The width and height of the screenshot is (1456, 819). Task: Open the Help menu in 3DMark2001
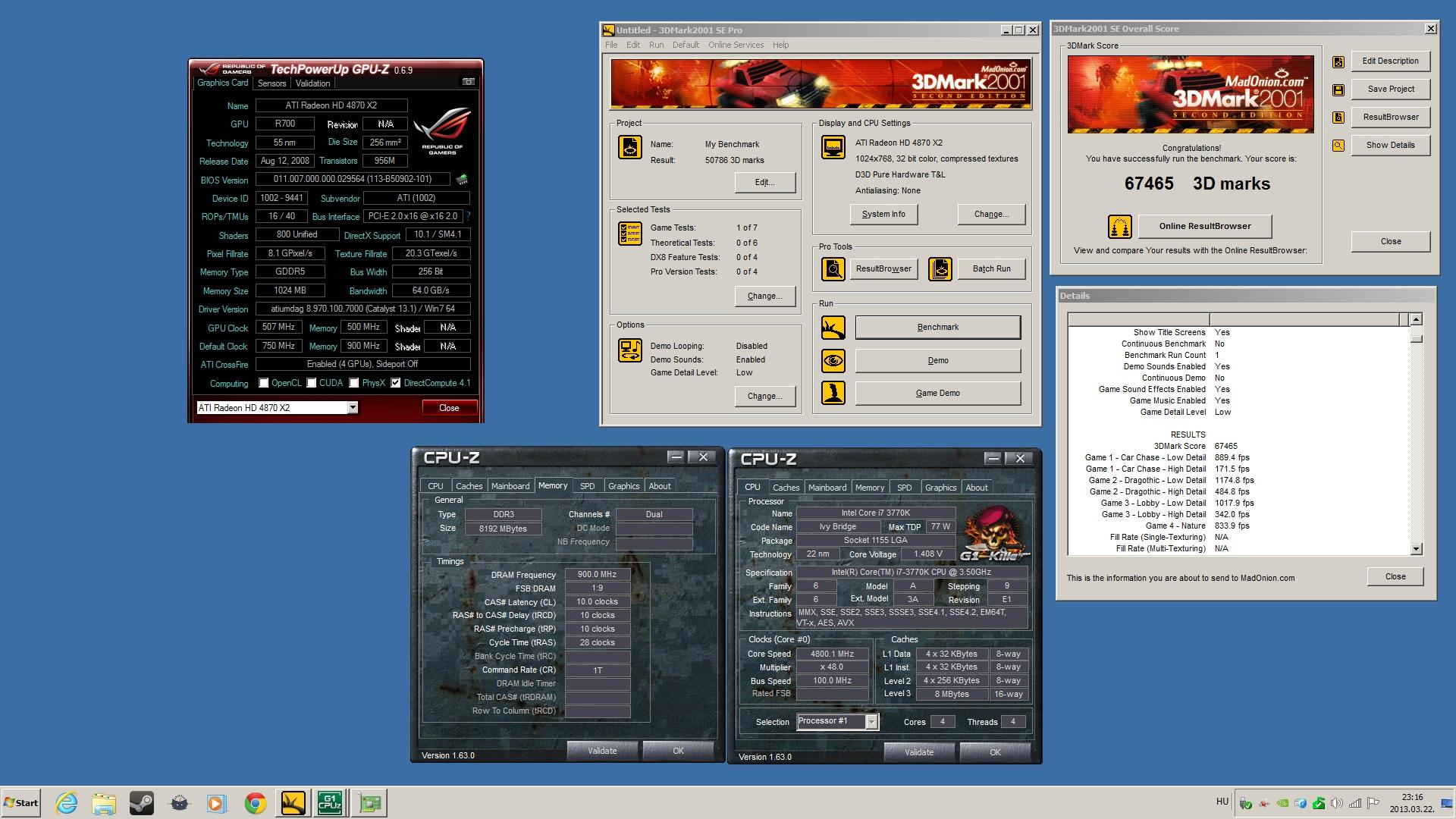coord(781,45)
